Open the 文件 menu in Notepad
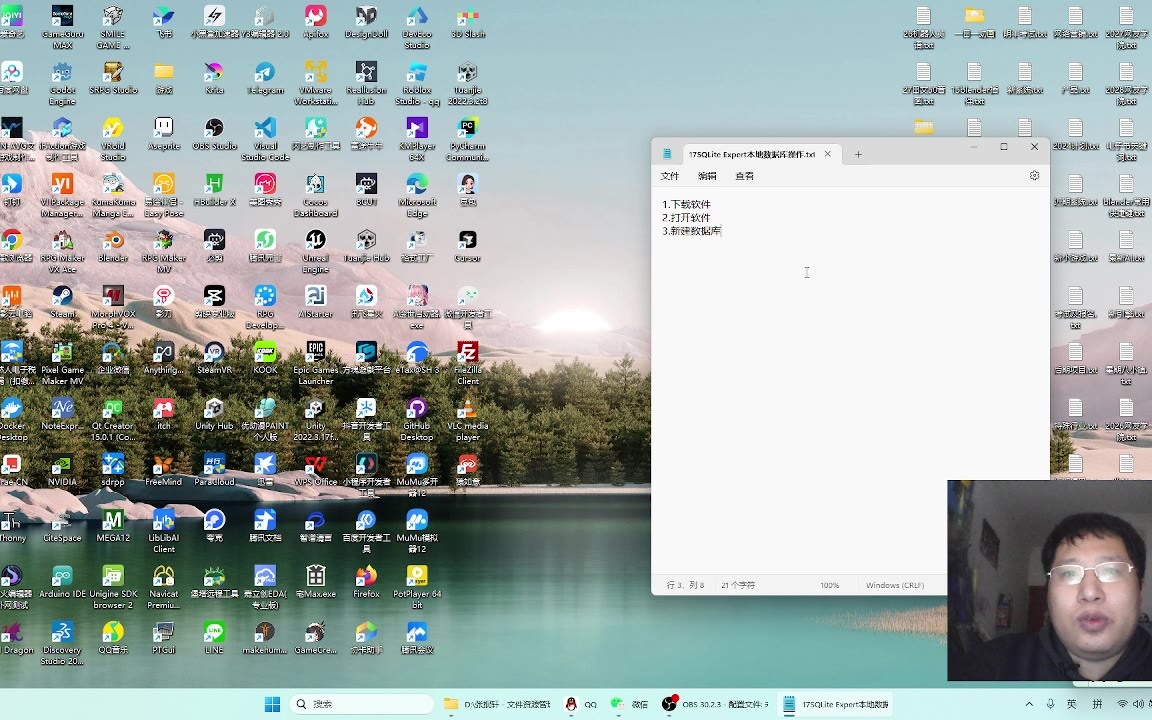 click(x=669, y=176)
